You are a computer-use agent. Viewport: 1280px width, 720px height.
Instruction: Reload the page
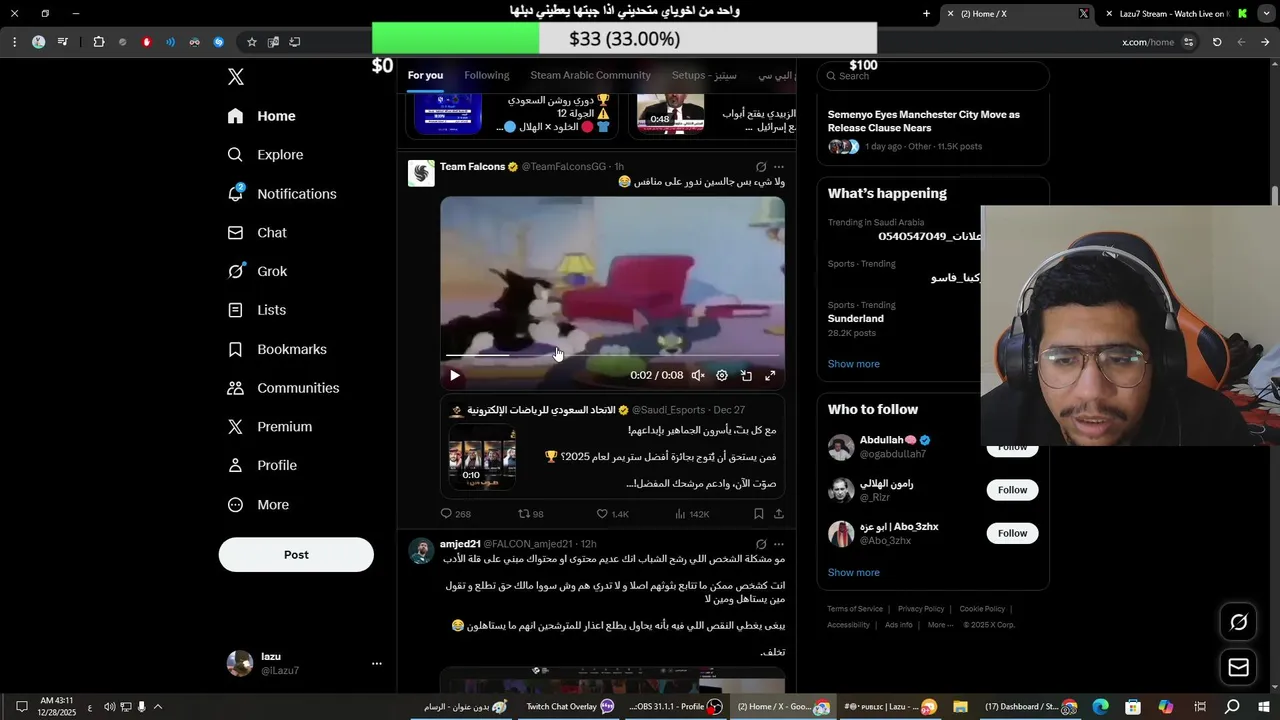click(1217, 42)
